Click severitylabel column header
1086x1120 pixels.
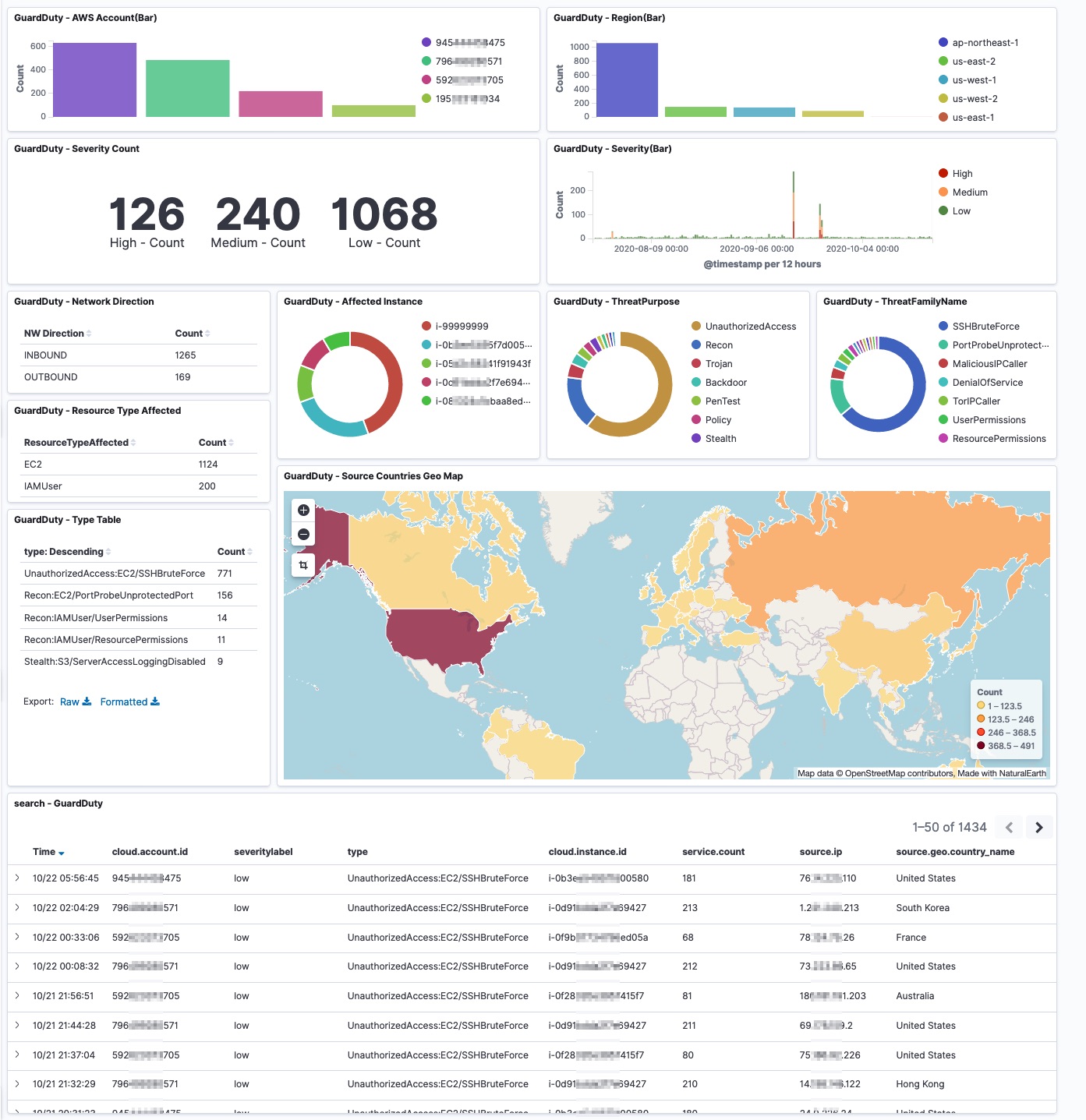click(264, 852)
